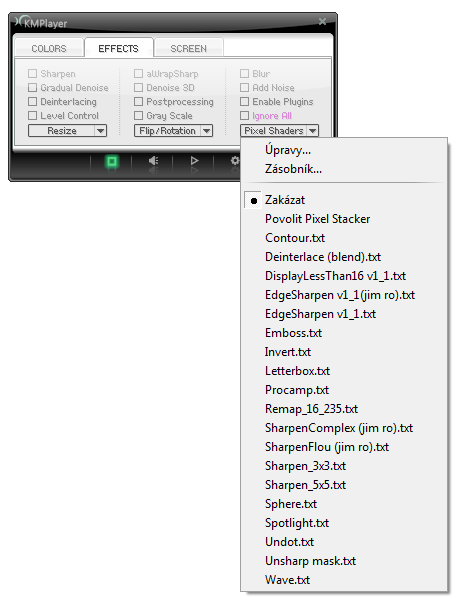Apply the Emboss.txt shader
The height and width of the screenshot is (602, 456).
pyautogui.click(x=344, y=333)
